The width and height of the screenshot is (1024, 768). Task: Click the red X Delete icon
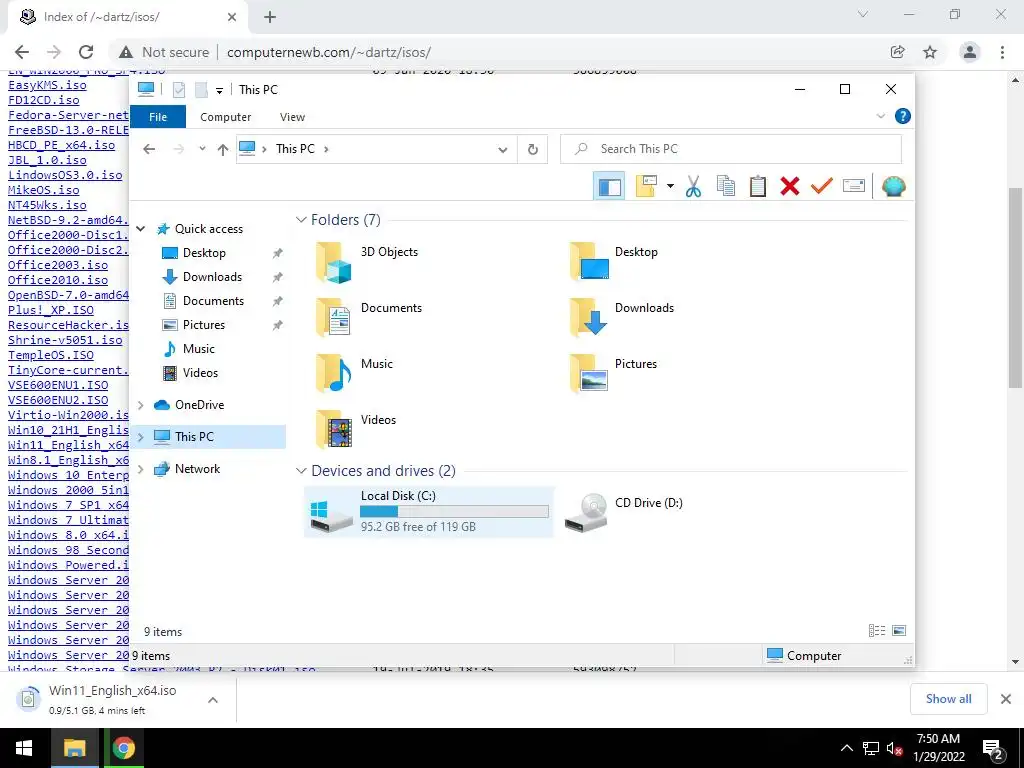[x=790, y=187]
